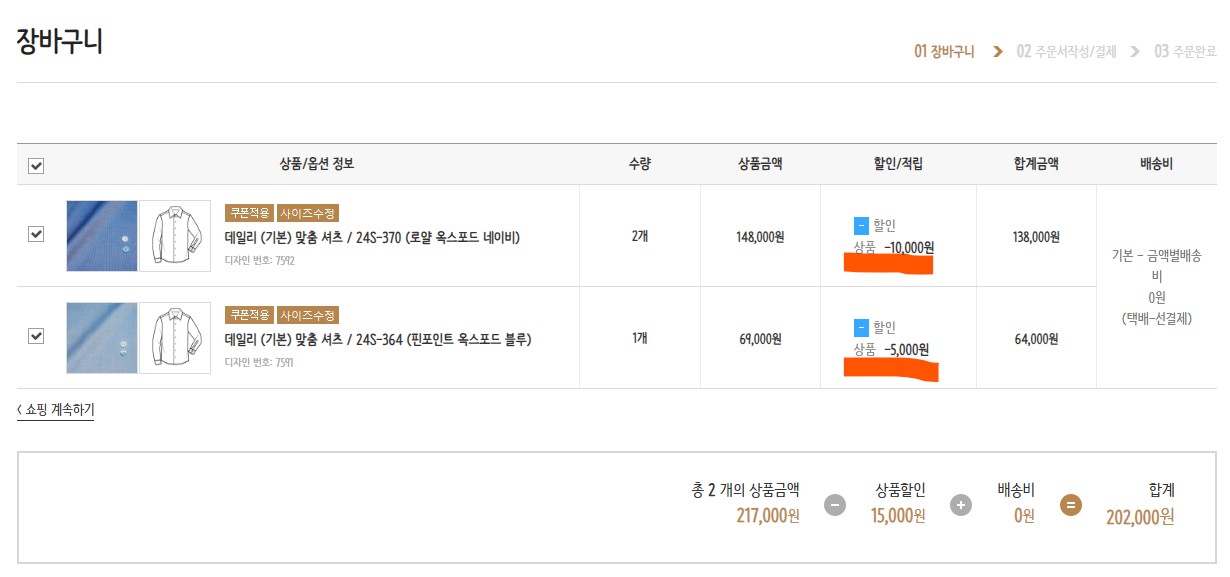Click 쿠폰적용 for the 24S-370 shirt
This screenshot has width=1230, height=577.
(x=249, y=213)
